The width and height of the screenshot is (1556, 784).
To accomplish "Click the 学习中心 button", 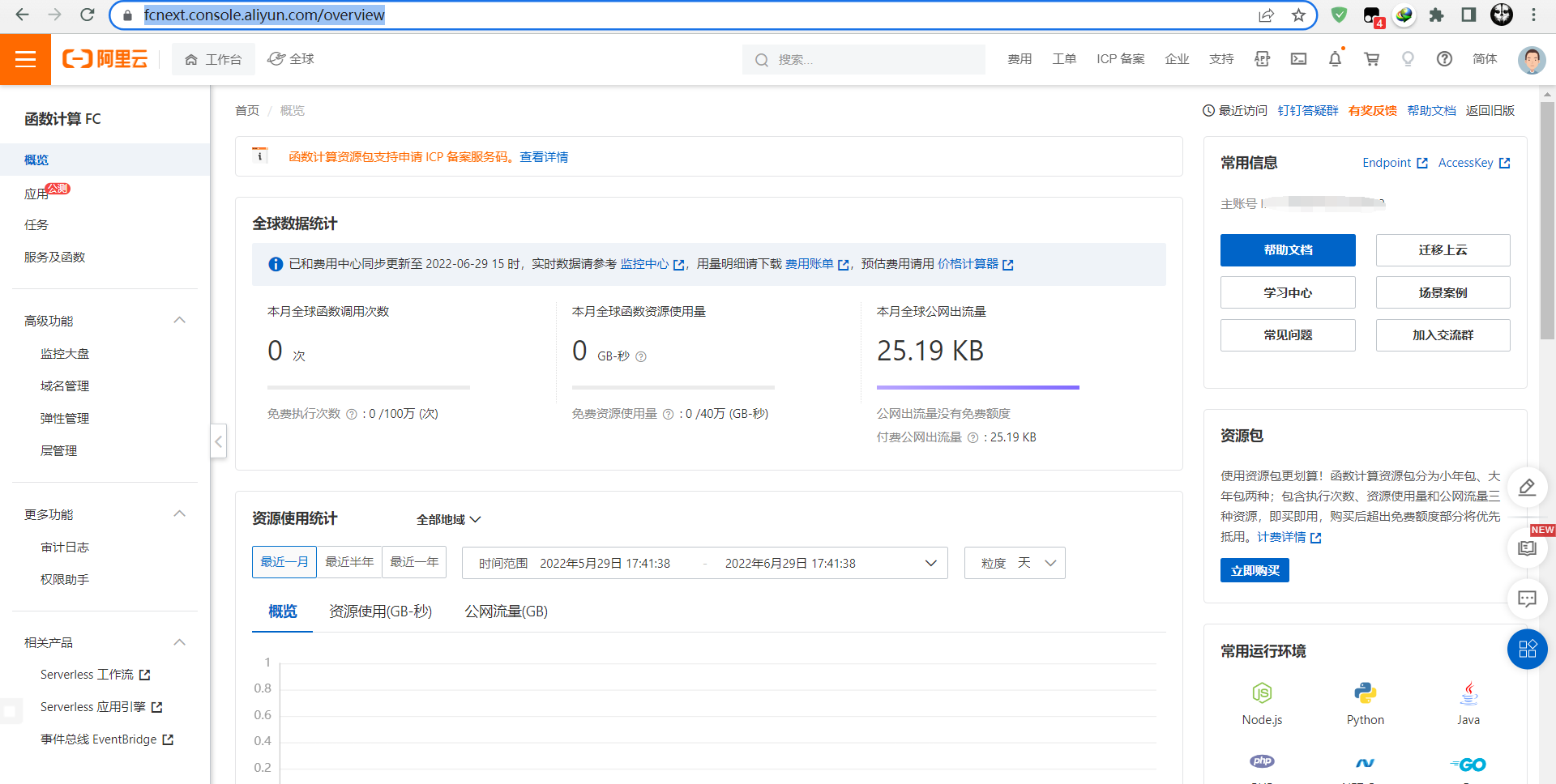I will (1288, 292).
